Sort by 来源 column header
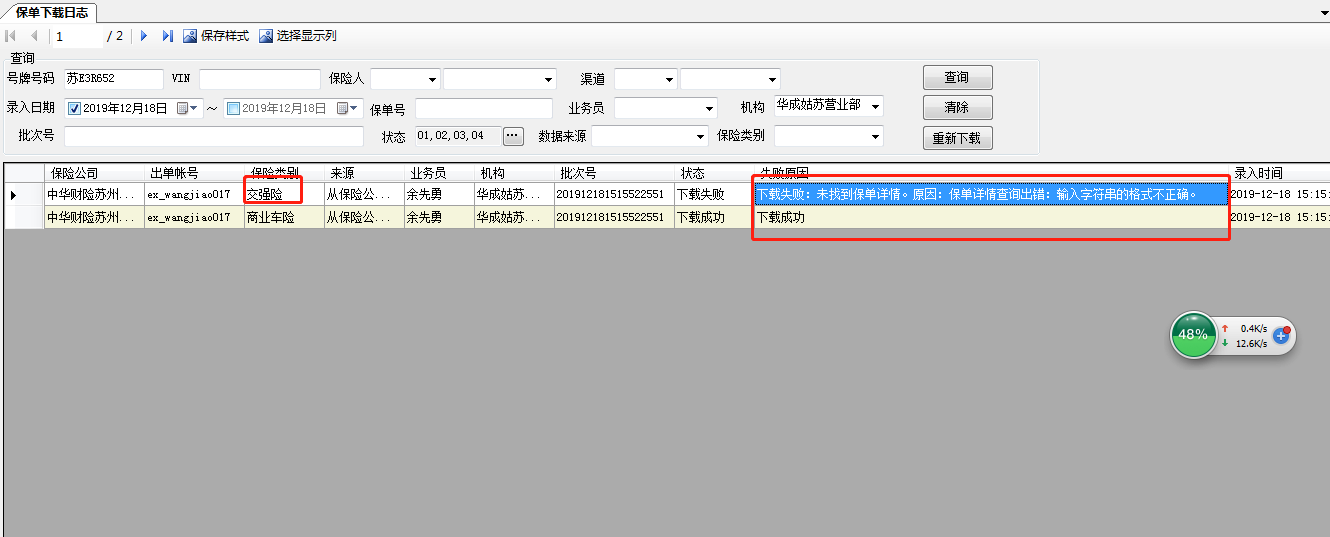Screen dimensions: 1330x537 [x=364, y=173]
